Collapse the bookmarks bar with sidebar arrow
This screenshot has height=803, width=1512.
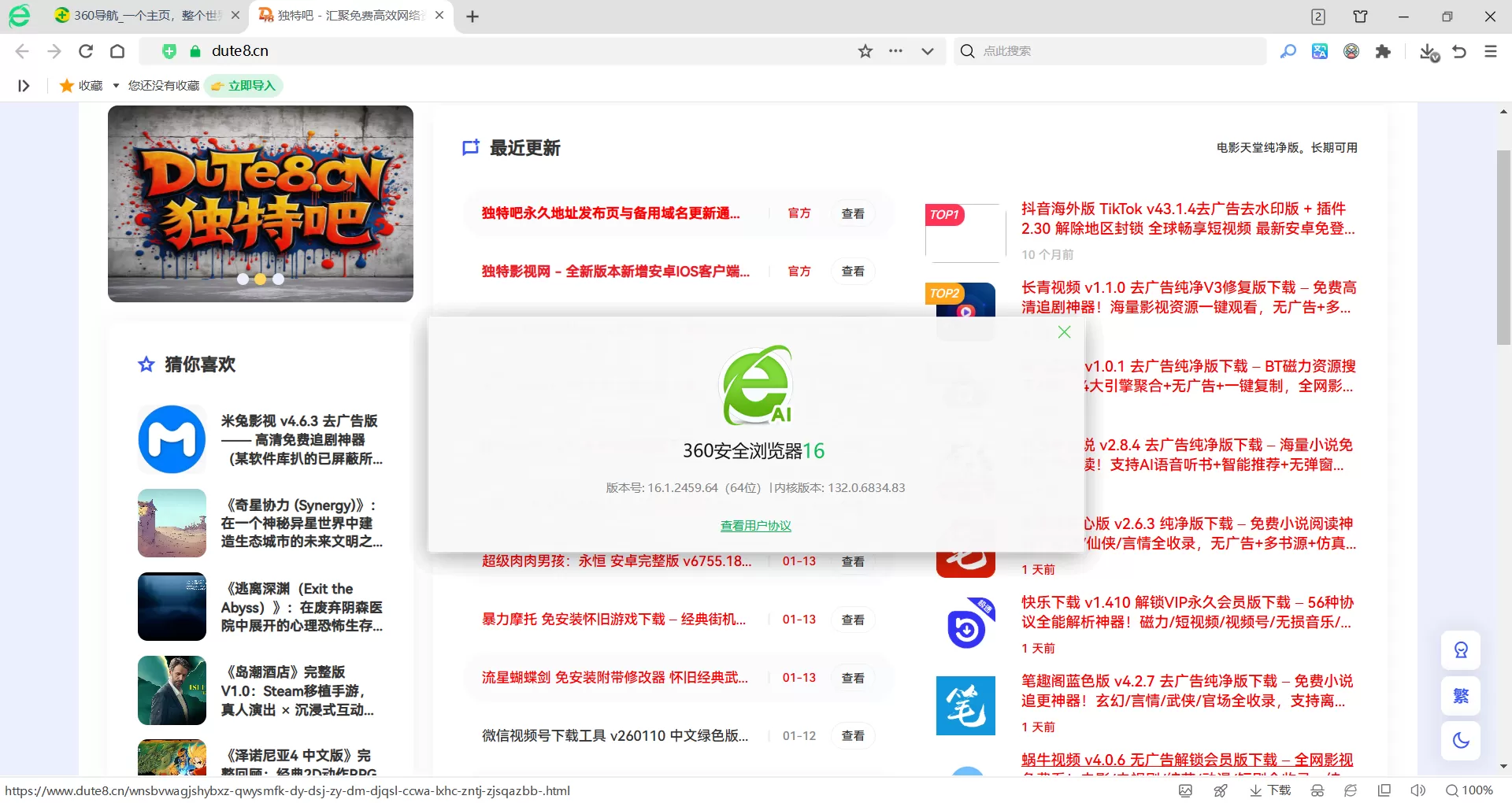(x=24, y=85)
